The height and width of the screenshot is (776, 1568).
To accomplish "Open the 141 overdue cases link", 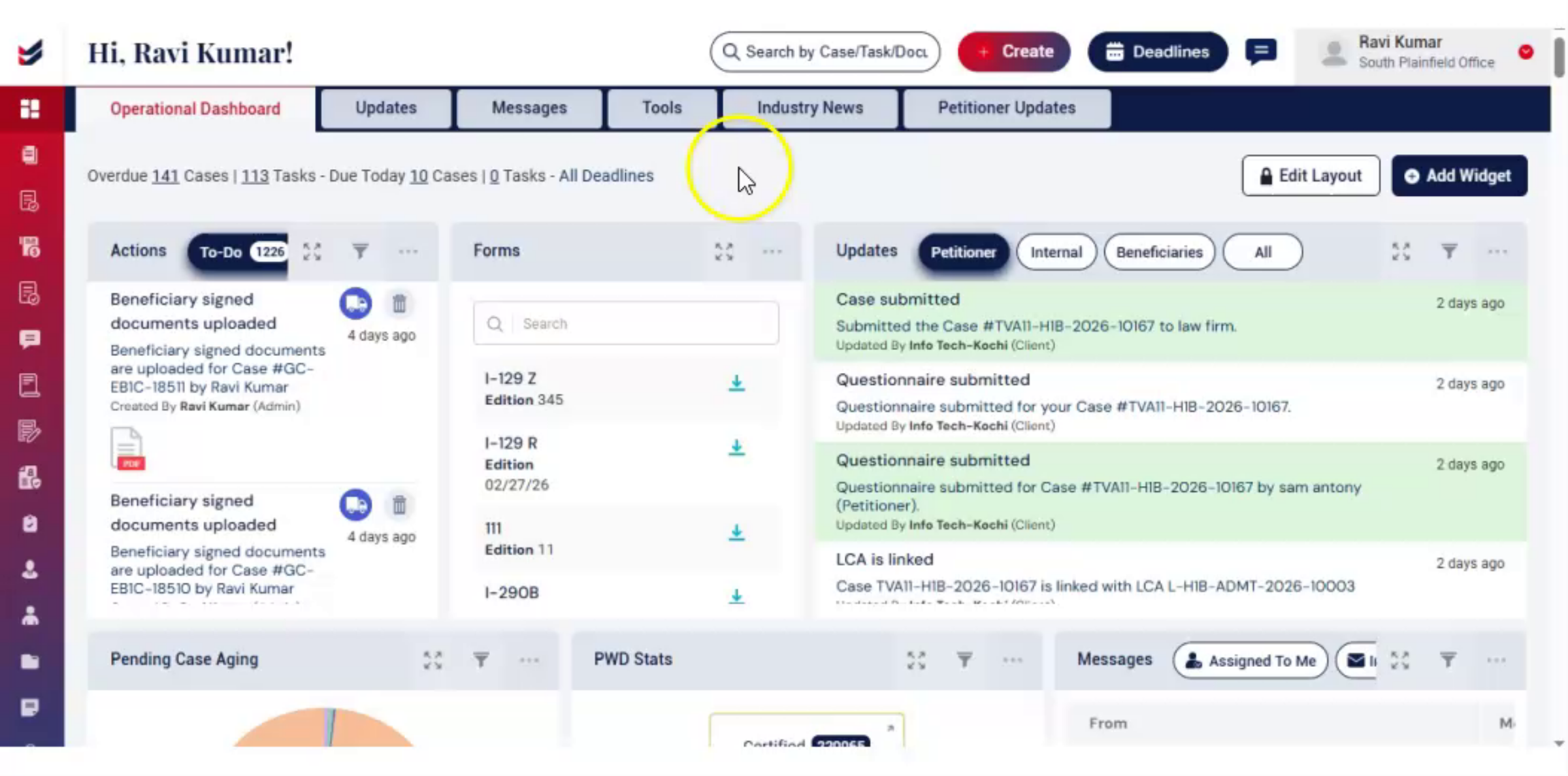I will [x=165, y=176].
